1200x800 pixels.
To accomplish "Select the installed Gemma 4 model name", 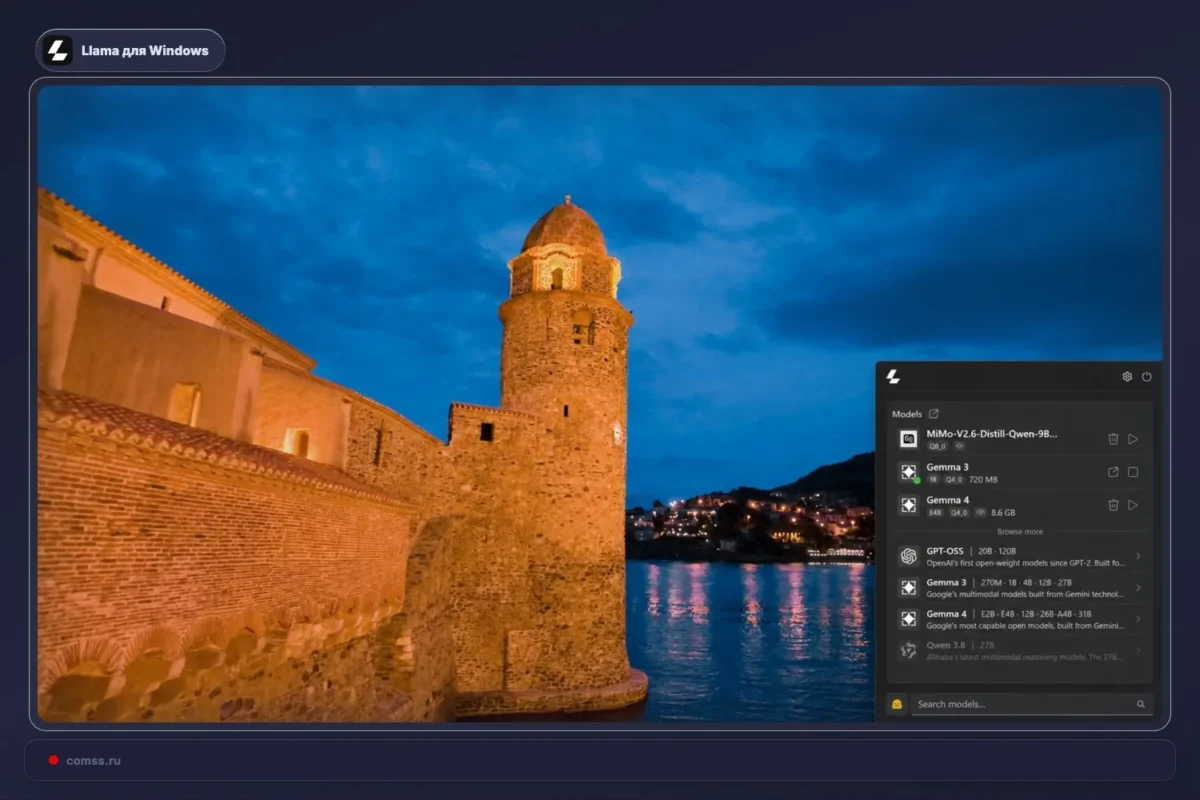I will (x=948, y=500).
